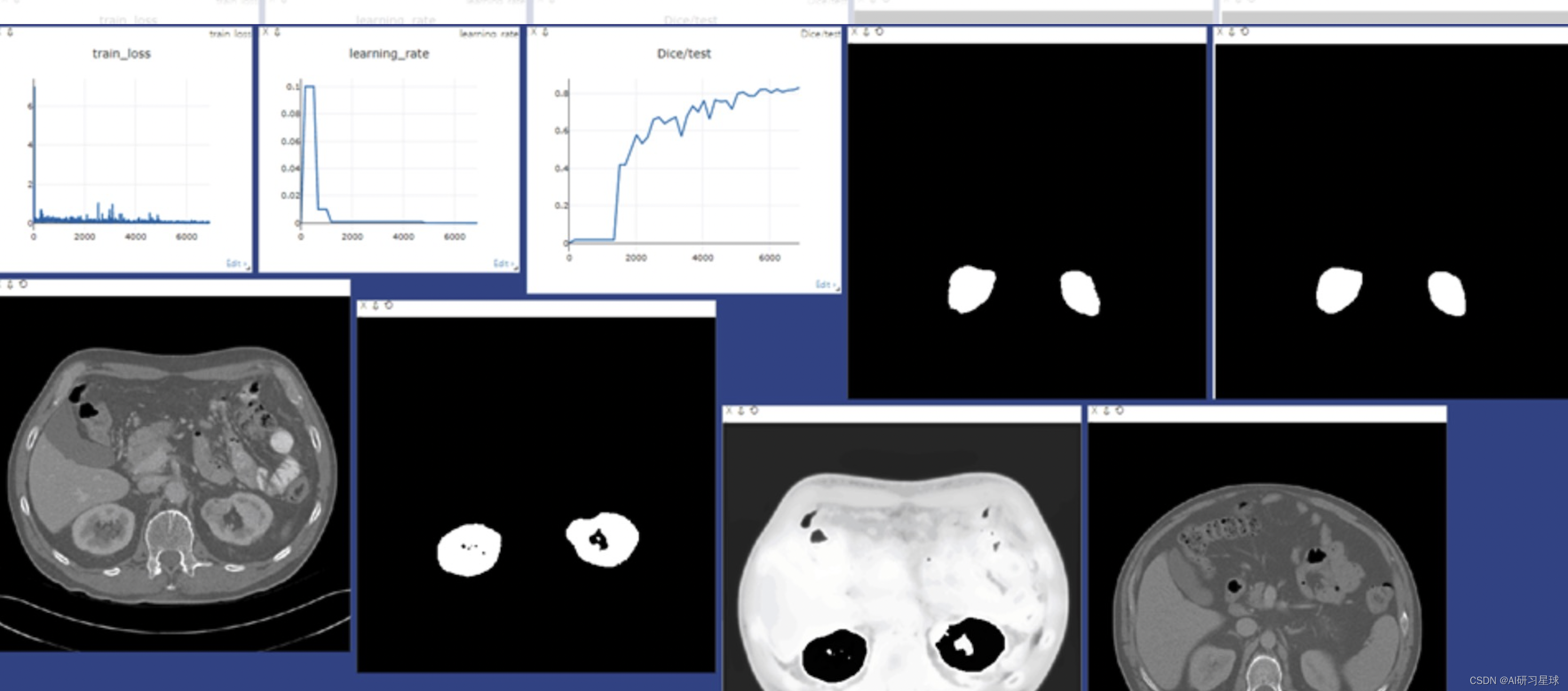This screenshot has height=691, width=1568.
Task: Download the cropped CT image above the watermark
Action: [1106, 411]
